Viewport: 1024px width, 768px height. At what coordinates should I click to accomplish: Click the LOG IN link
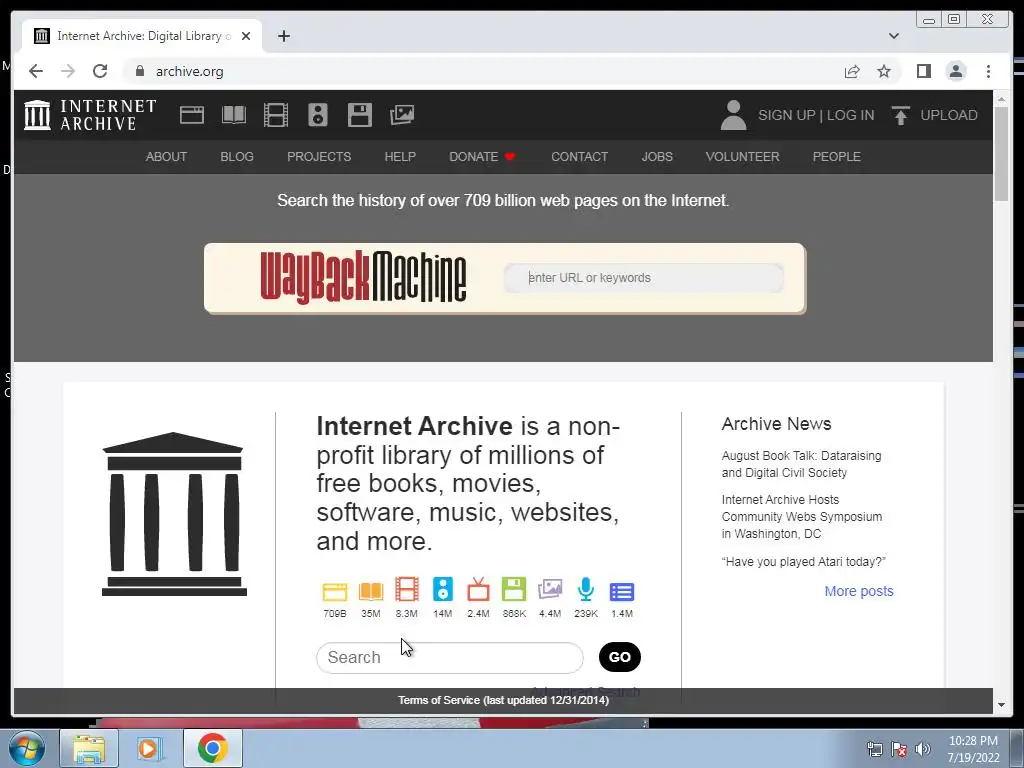[850, 115]
